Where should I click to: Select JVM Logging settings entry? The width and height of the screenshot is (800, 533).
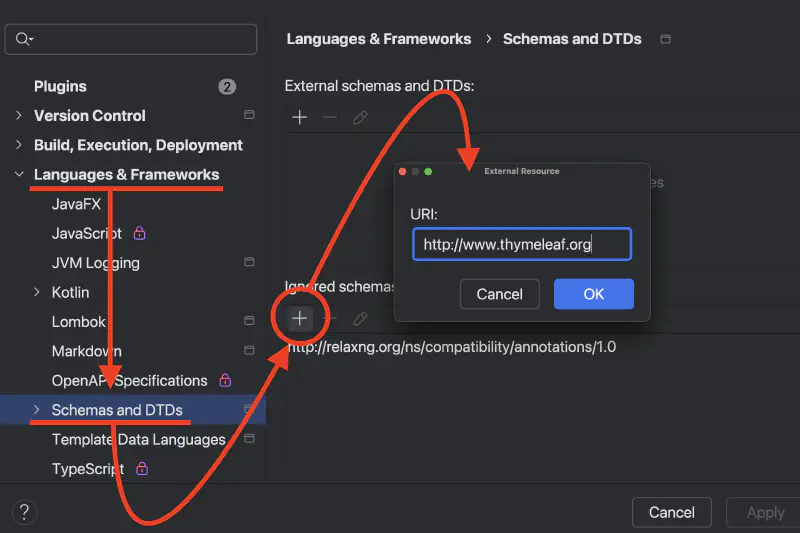pyautogui.click(x=95, y=263)
